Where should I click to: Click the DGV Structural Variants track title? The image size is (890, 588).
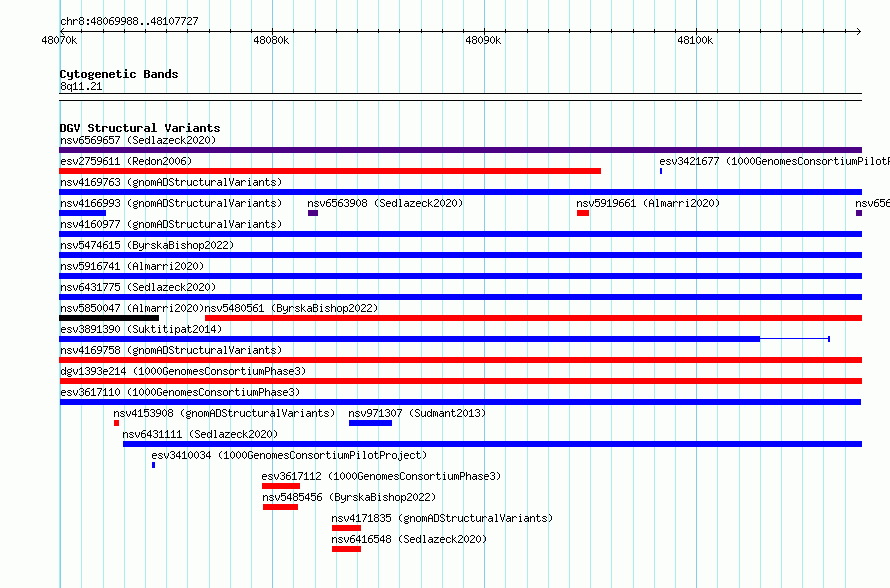(140, 128)
